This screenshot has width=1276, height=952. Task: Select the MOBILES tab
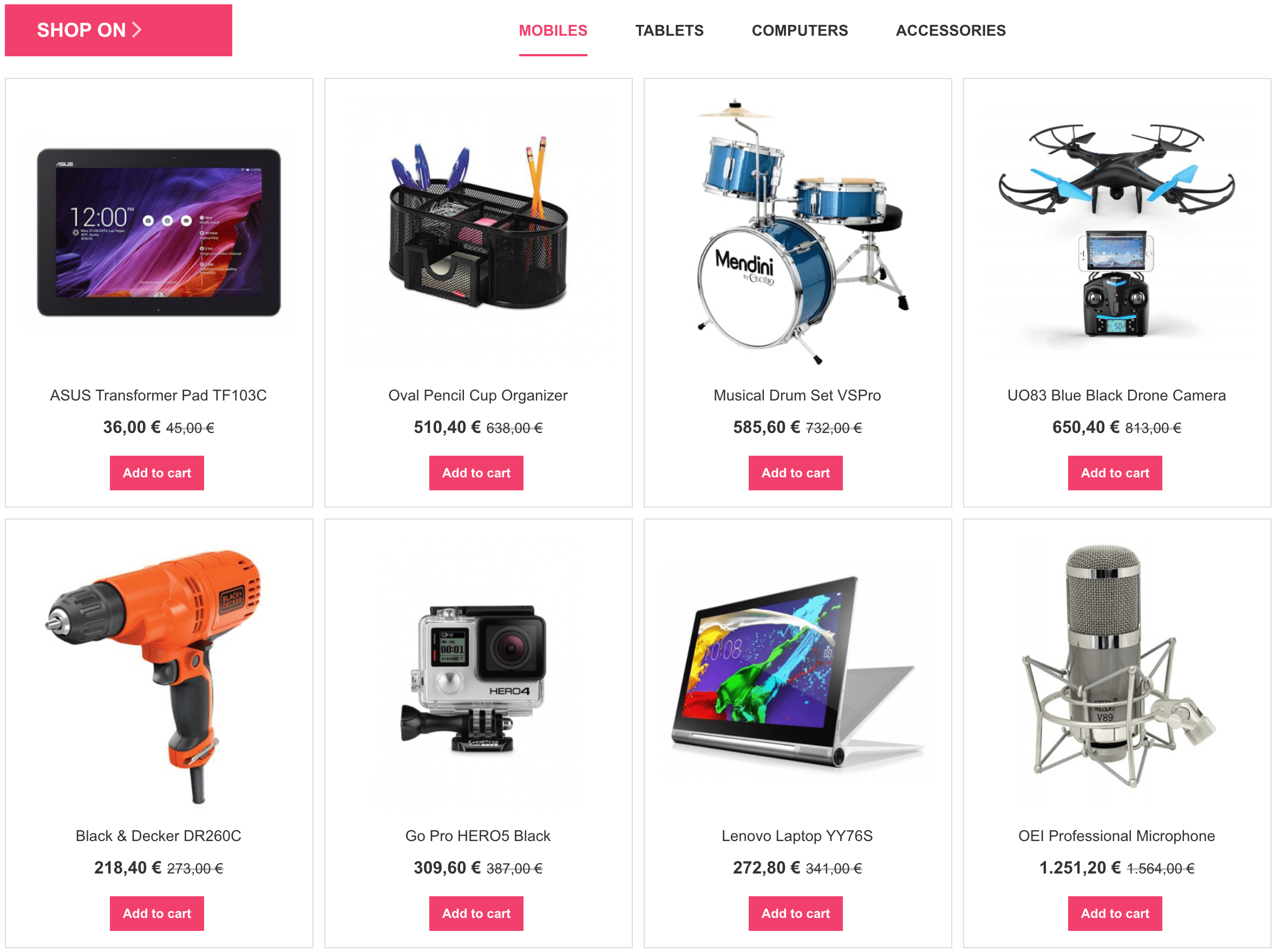point(553,30)
